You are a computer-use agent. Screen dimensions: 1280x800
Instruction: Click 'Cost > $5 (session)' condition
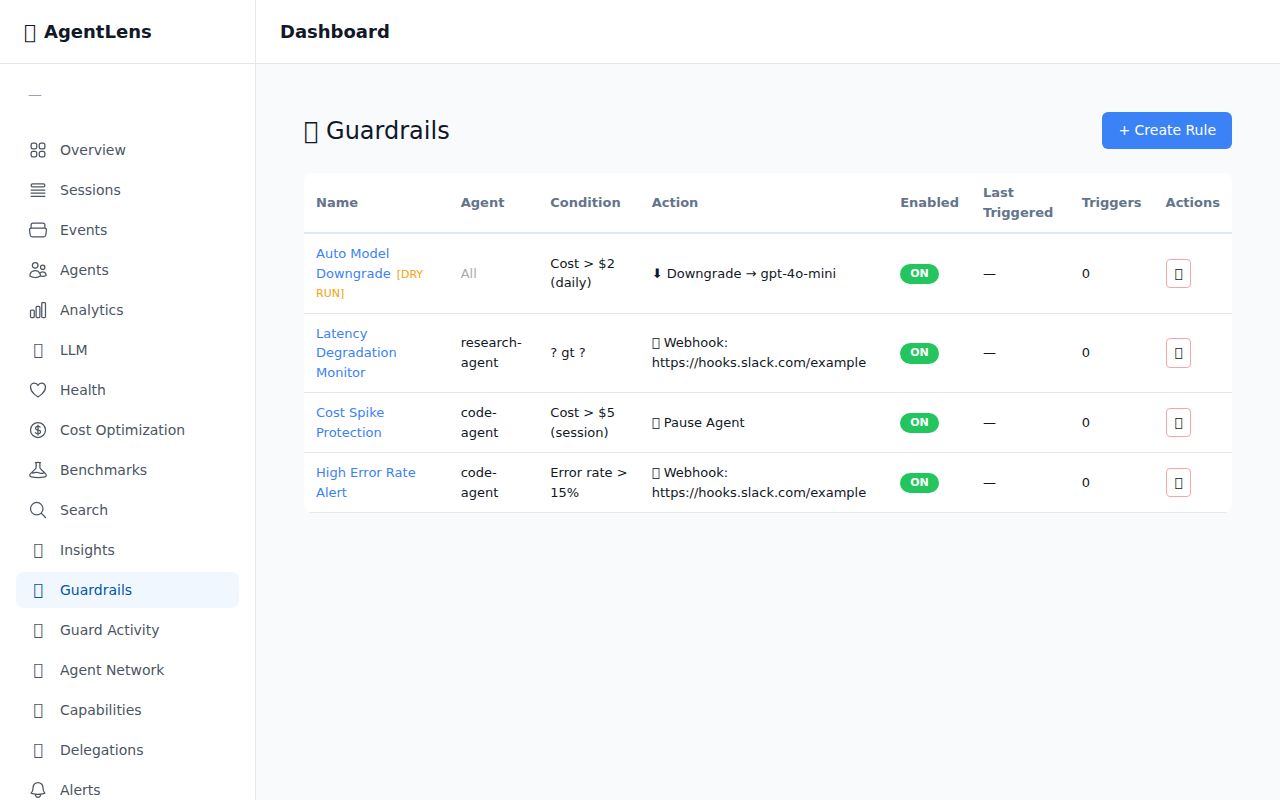582,422
